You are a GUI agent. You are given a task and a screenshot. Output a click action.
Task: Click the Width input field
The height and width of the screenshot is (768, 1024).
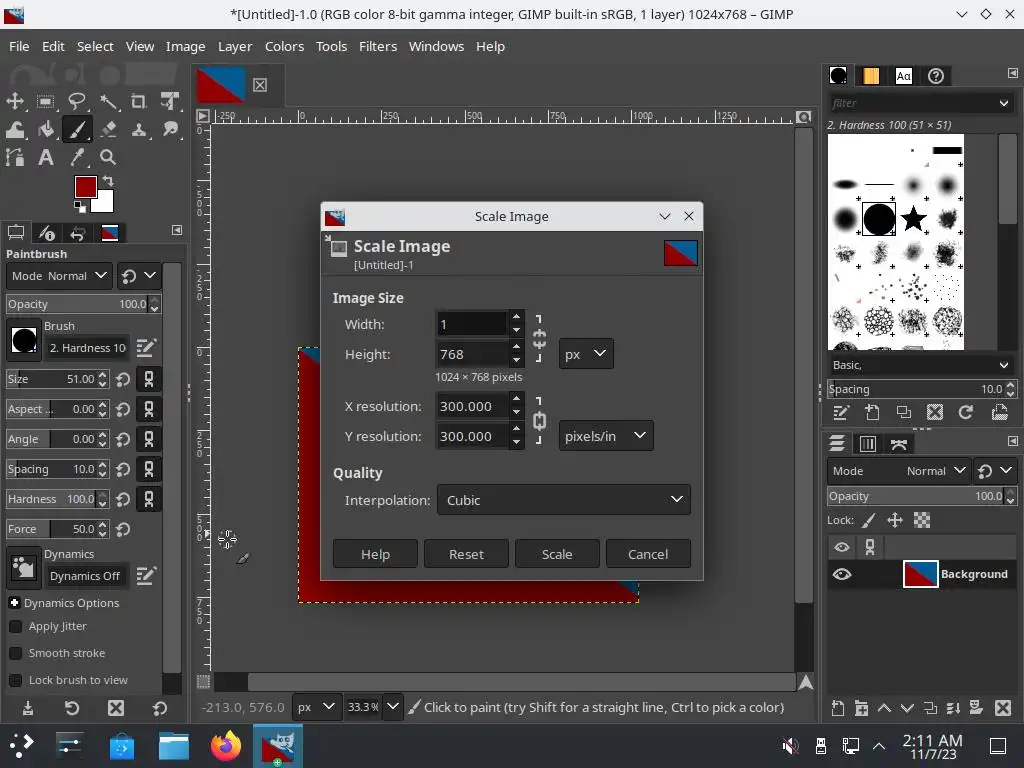click(471, 324)
